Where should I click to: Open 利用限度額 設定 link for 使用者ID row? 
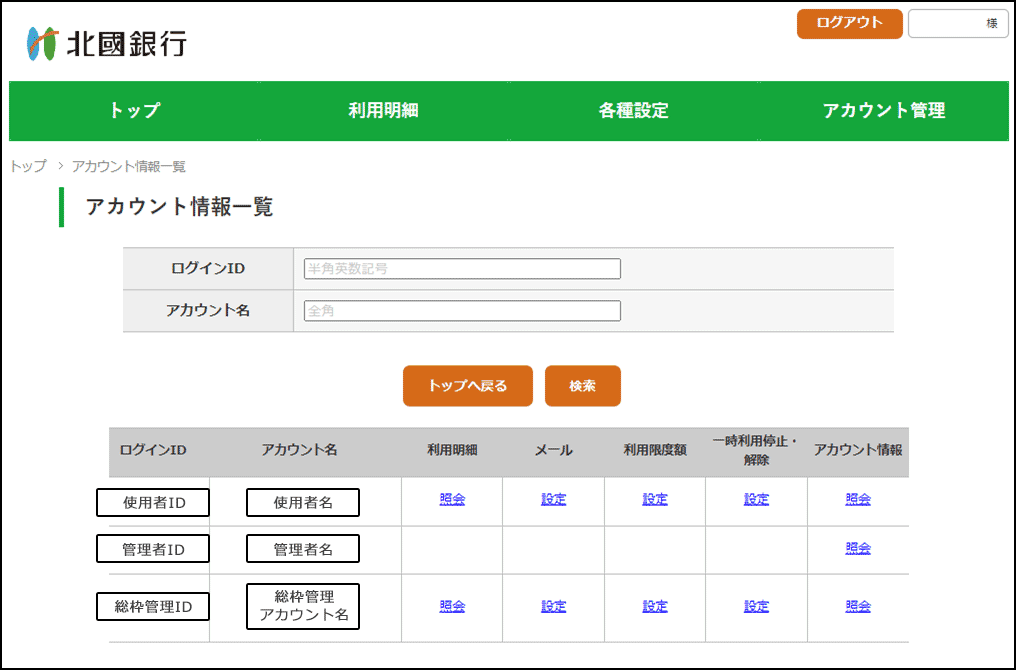655,499
